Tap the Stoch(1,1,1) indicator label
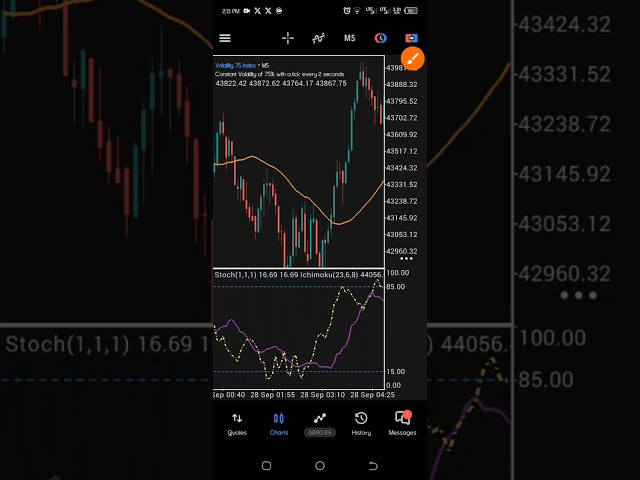This screenshot has width=640, height=480. [236, 275]
